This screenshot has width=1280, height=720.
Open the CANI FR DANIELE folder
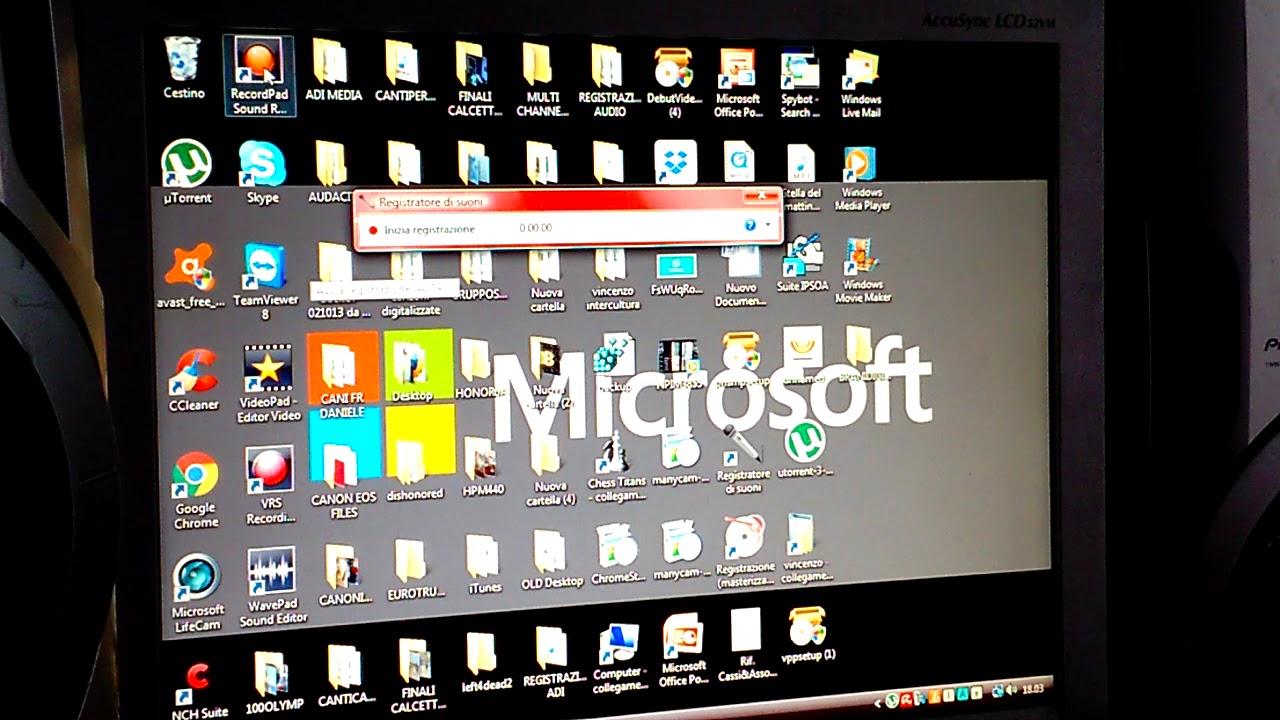coord(342,380)
